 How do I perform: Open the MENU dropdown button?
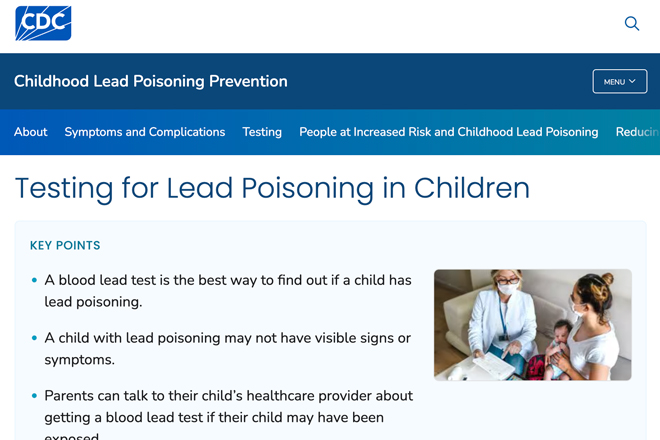620,81
